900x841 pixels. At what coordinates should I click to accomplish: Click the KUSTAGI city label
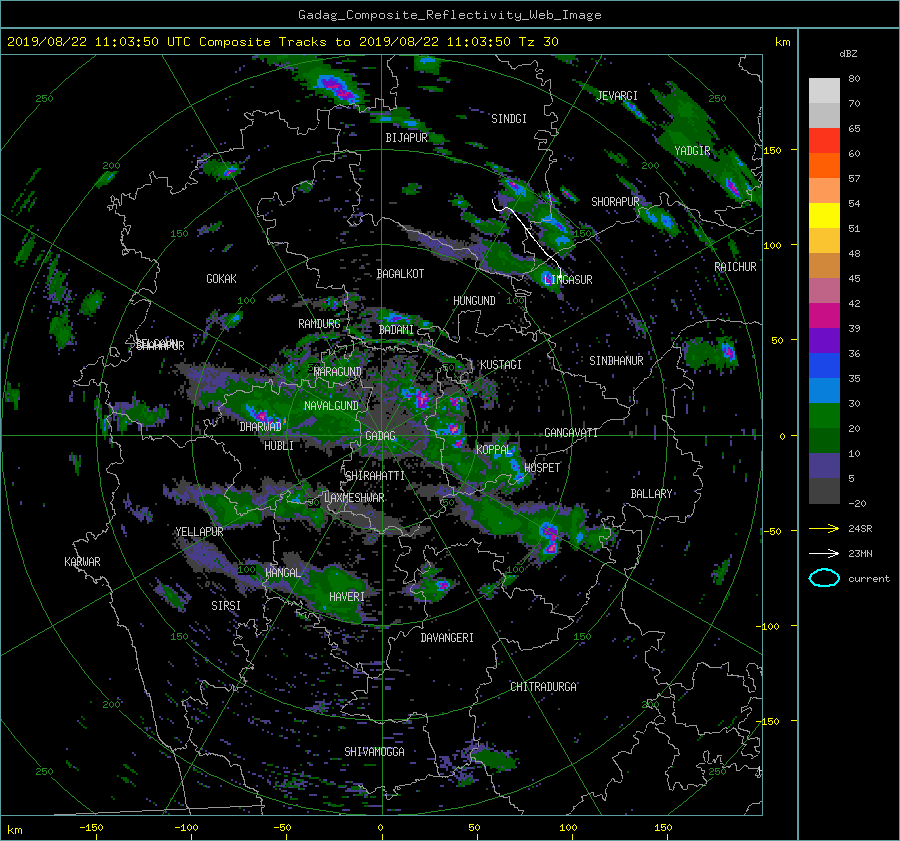pos(501,365)
